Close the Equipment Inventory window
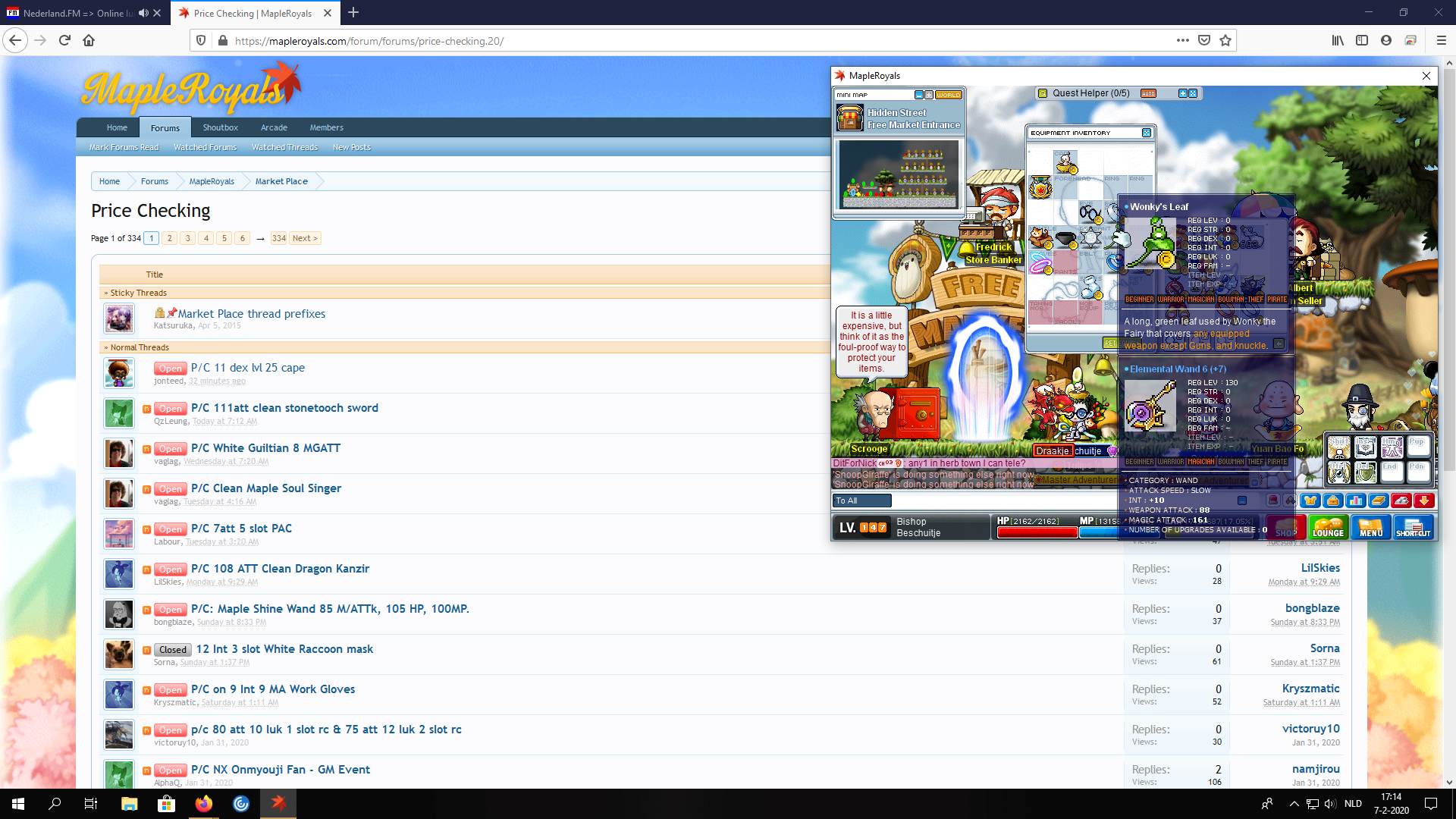 (1146, 133)
